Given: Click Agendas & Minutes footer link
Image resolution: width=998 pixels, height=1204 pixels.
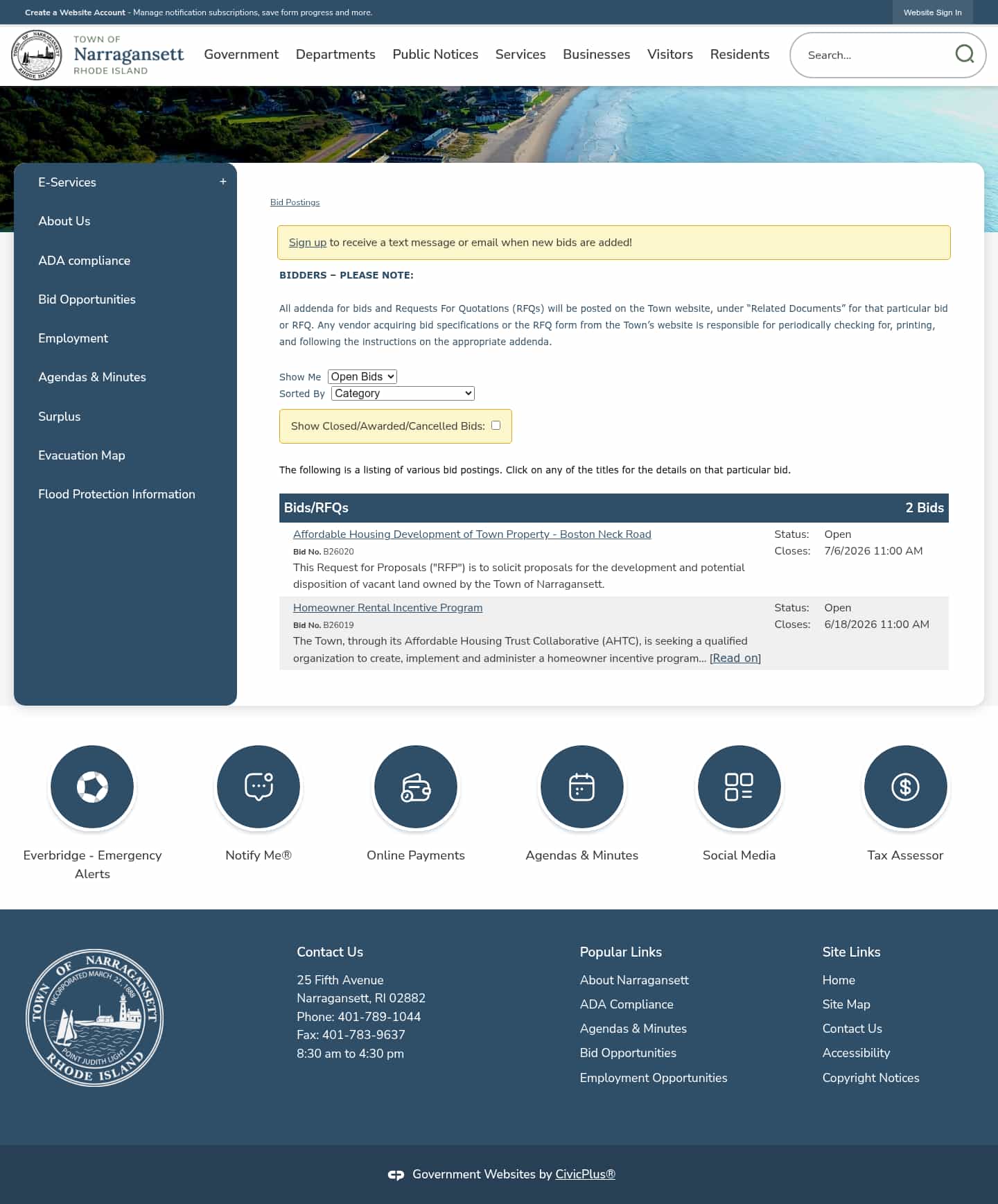Looking at the screenshot, I should coord(633,1029).
